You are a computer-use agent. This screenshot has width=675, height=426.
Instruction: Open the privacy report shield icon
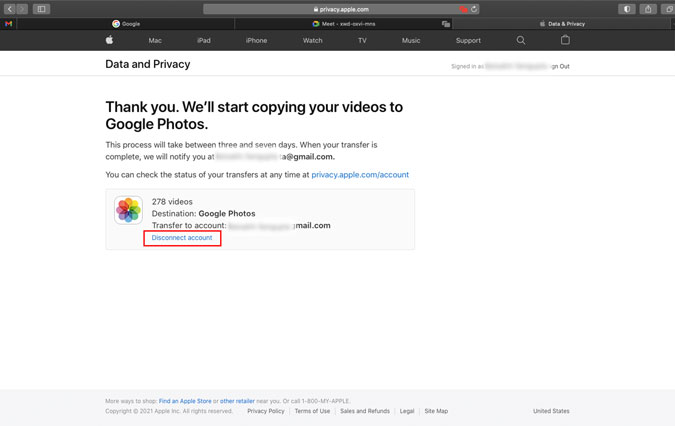point(627,9)
